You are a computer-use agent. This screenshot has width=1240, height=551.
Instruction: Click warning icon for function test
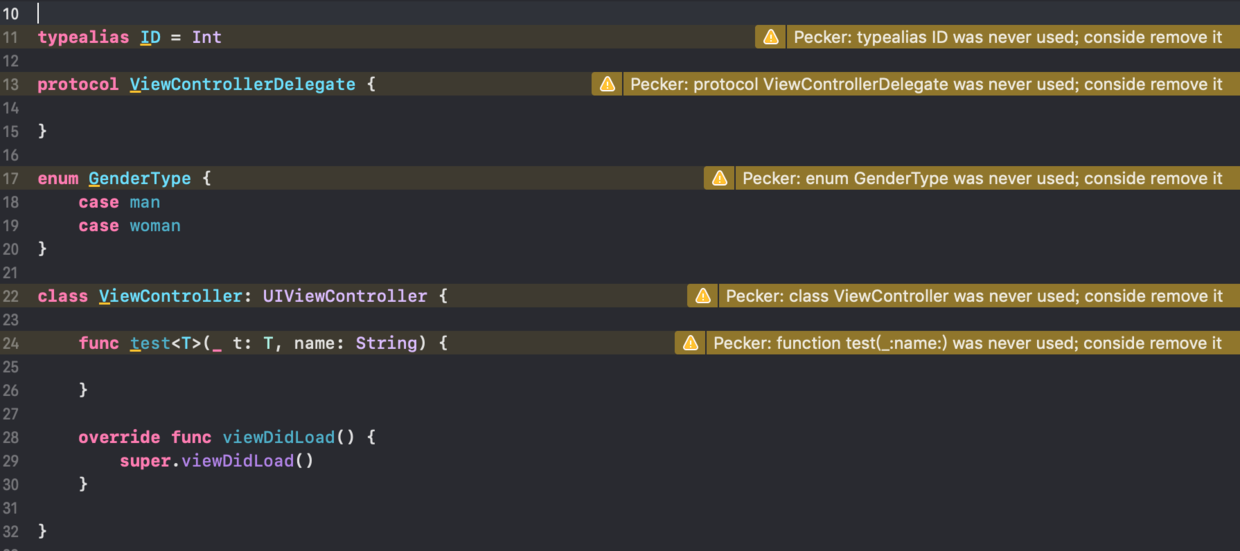click(690, 343)
